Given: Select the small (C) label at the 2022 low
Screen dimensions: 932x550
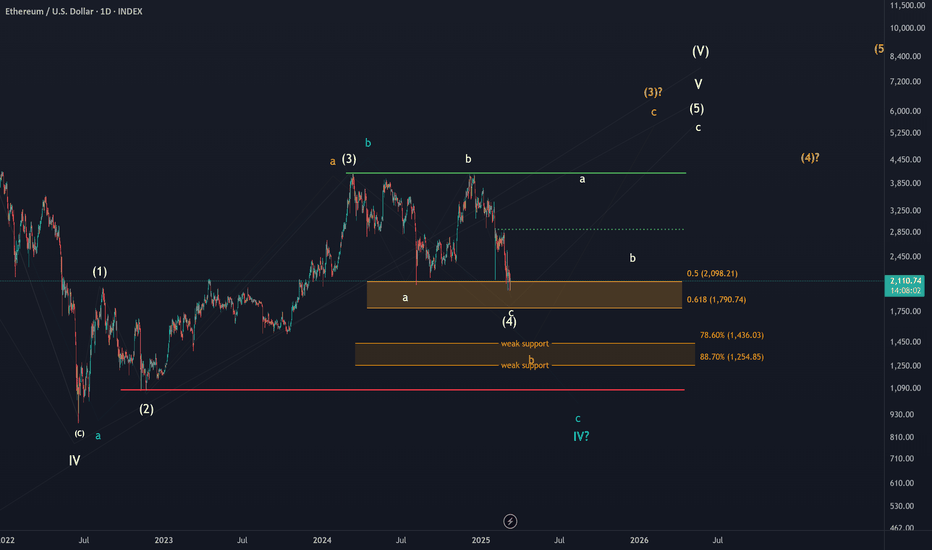Looking at the screenshot, I should pos(79,433).
